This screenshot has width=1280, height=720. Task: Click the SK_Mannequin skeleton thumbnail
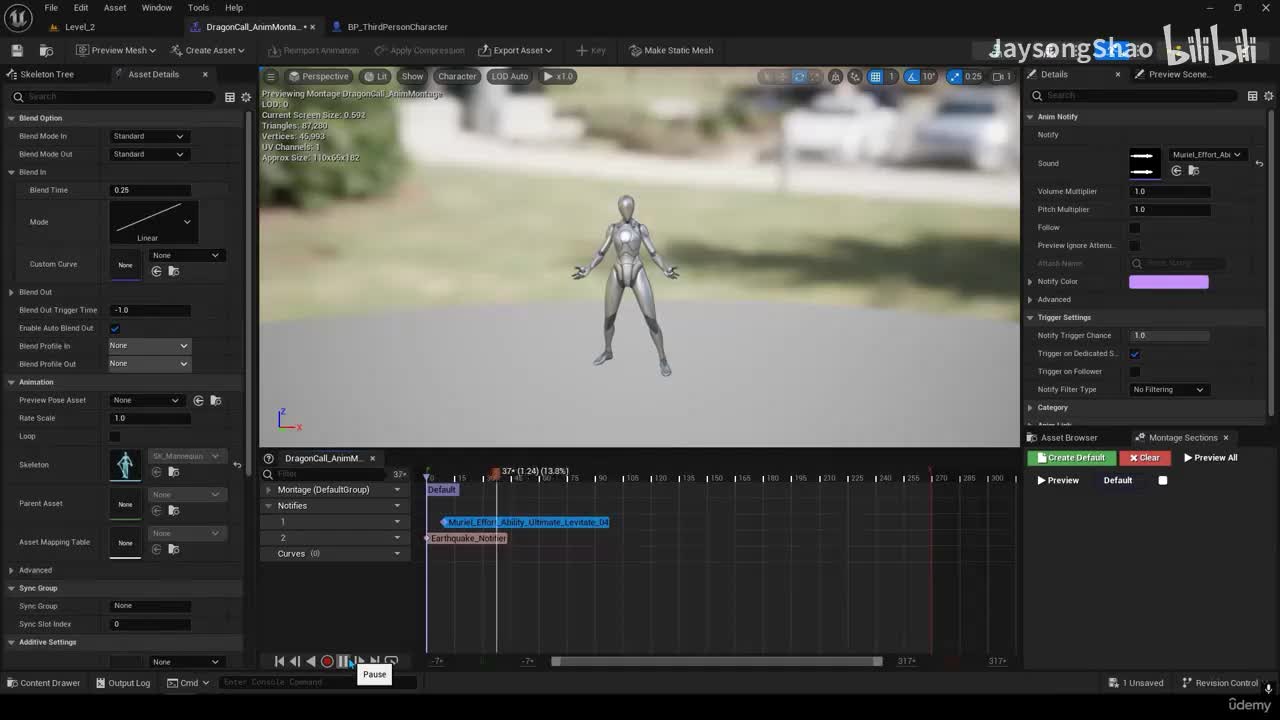click(125, 465)
